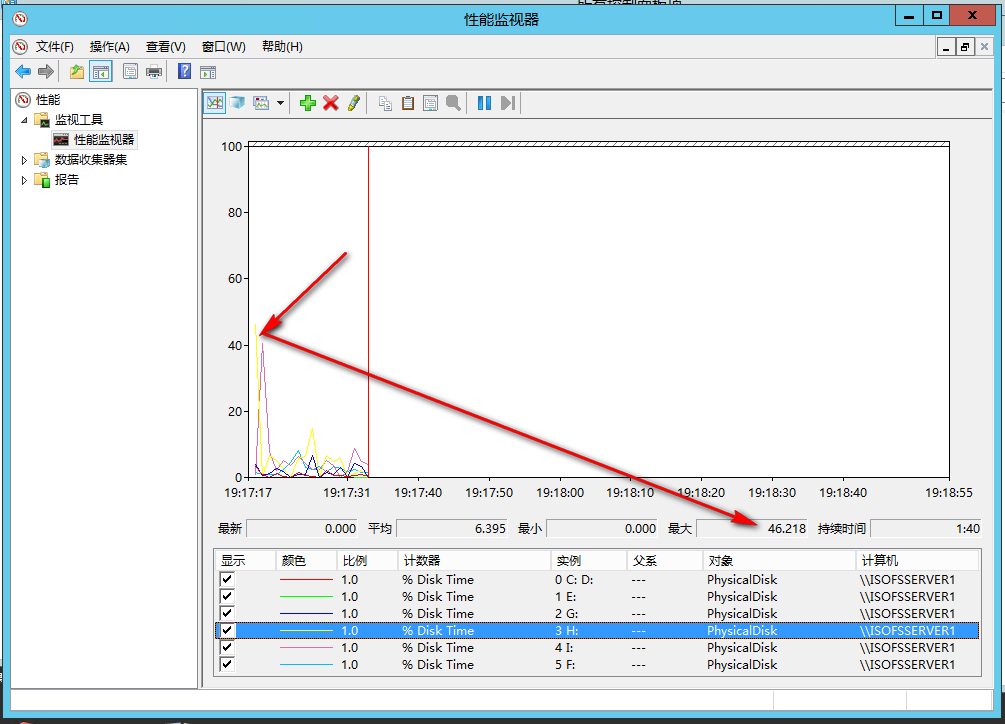Click the 父系 column header

[665, 561]
